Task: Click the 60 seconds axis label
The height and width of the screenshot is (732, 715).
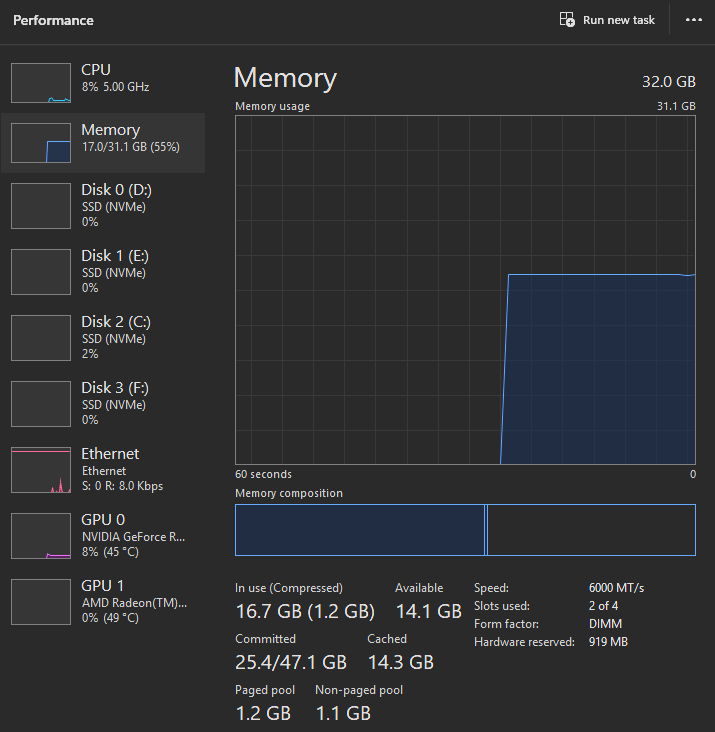Action: click(x=263, y=474)
